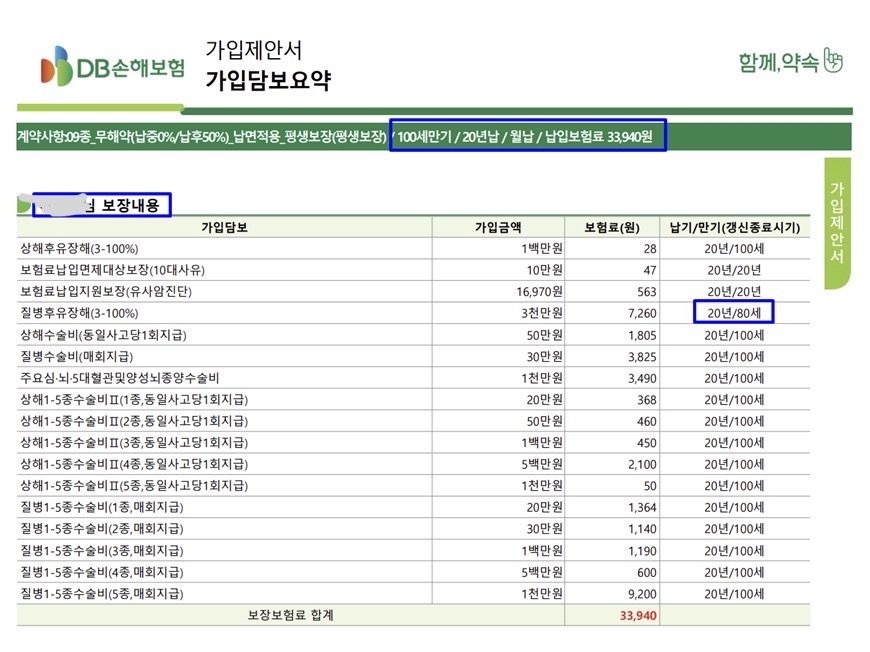Select the green 가입제안서 side tab
Viewport: 870px width, 652px height.
(x=837, y=223)
